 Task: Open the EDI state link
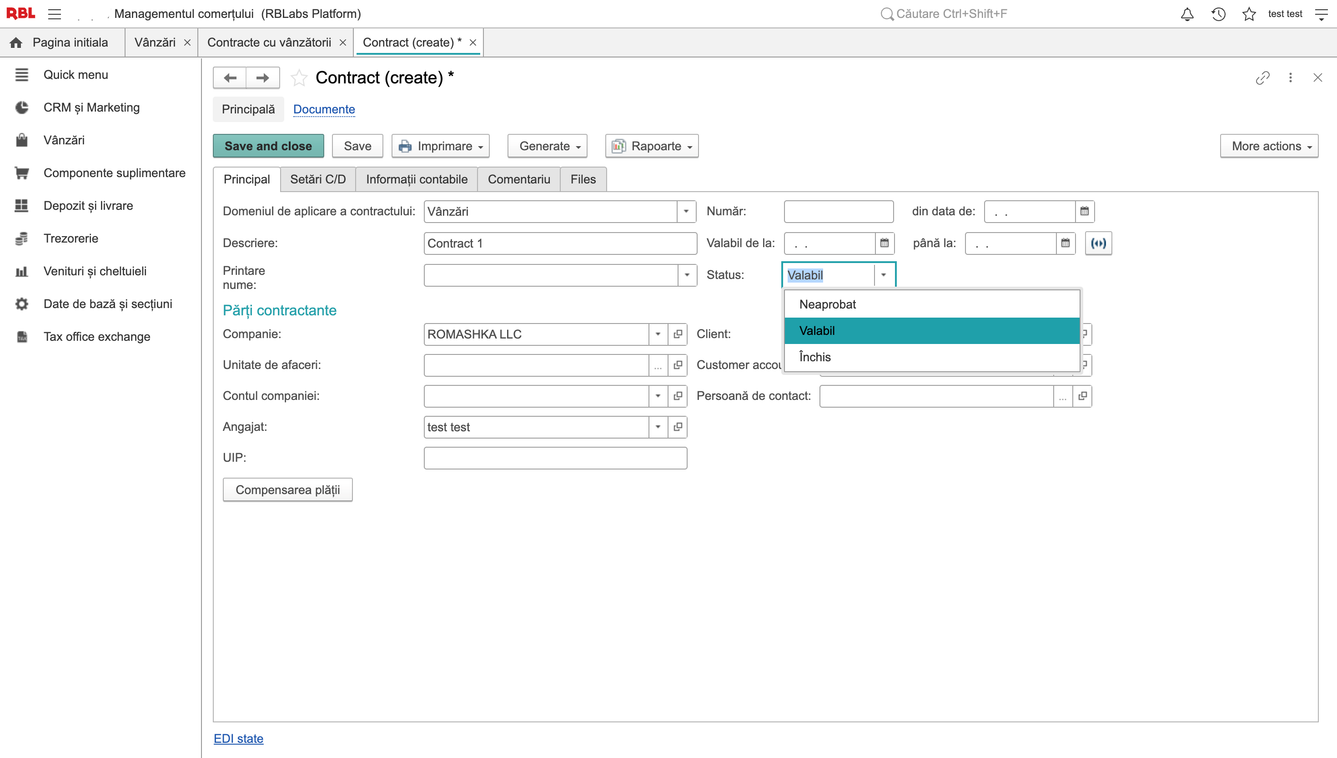[238, 739]
